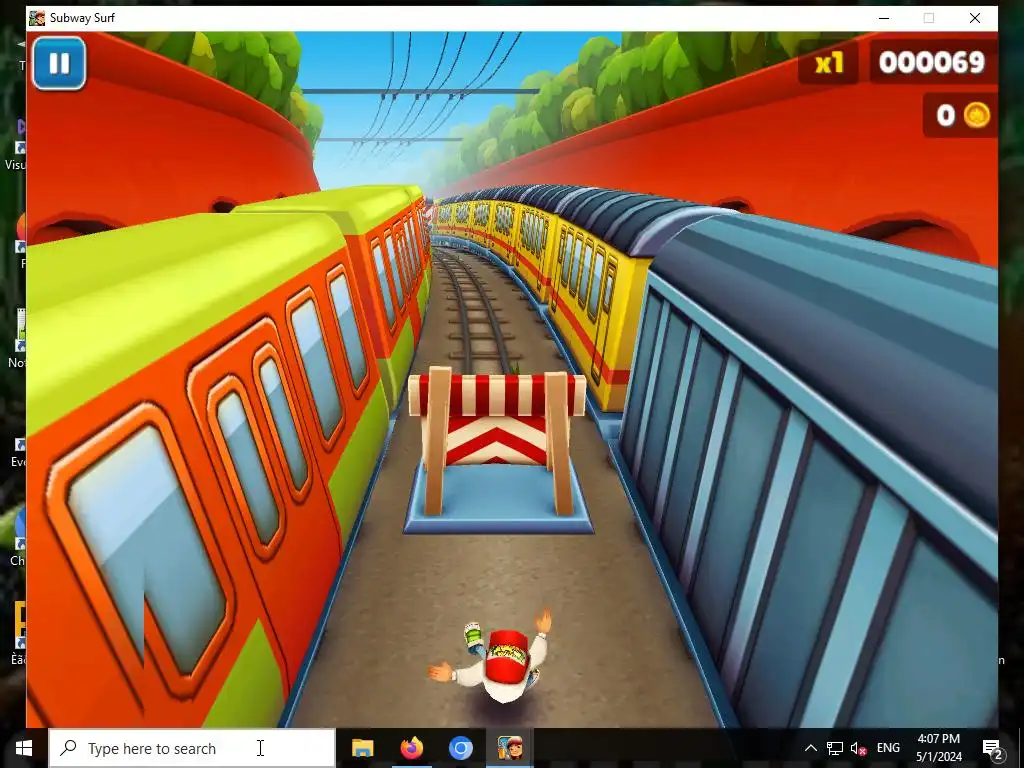This screenshot has height=768, width=1024.
Task: Switch input language via ENG indicator
Action: coord(888,748)
